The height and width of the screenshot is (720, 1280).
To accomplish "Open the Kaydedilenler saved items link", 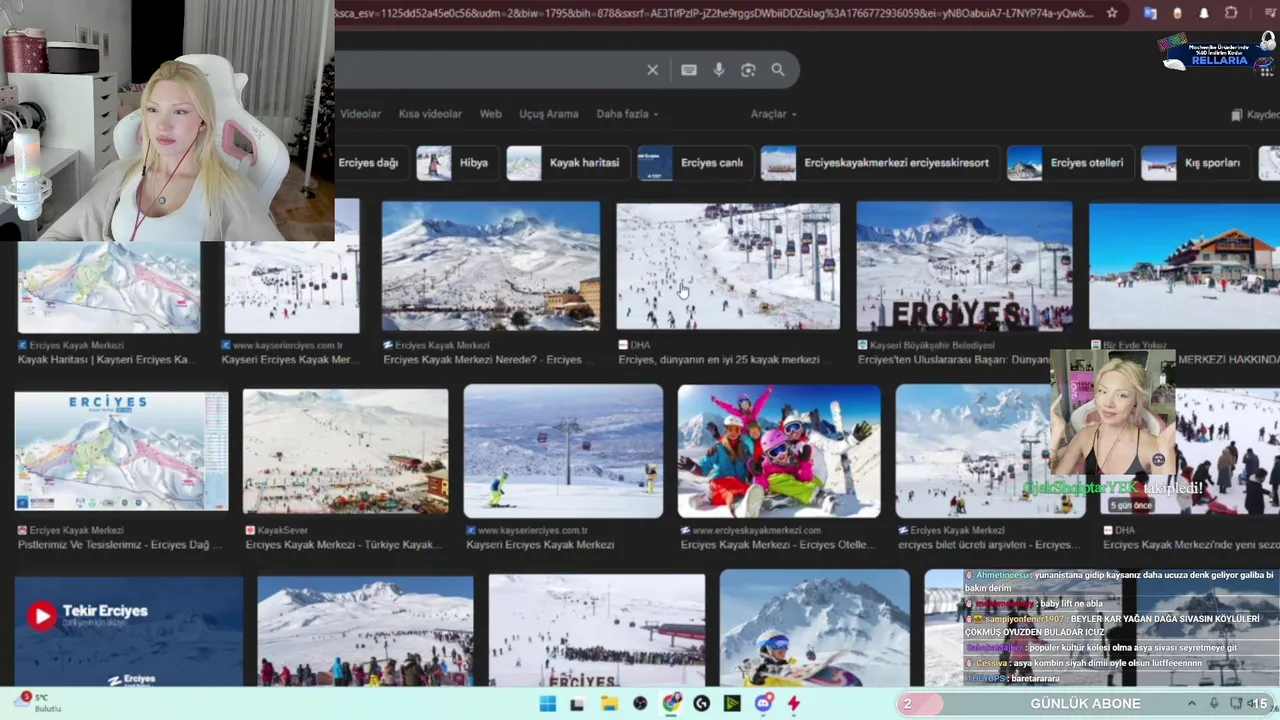I will (1256, 114).
